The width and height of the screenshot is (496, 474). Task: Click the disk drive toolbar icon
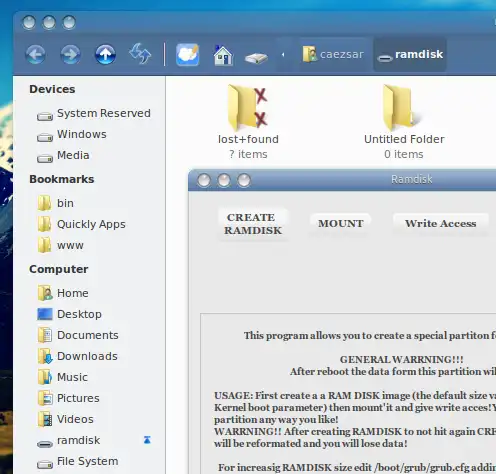pos(256,58)
